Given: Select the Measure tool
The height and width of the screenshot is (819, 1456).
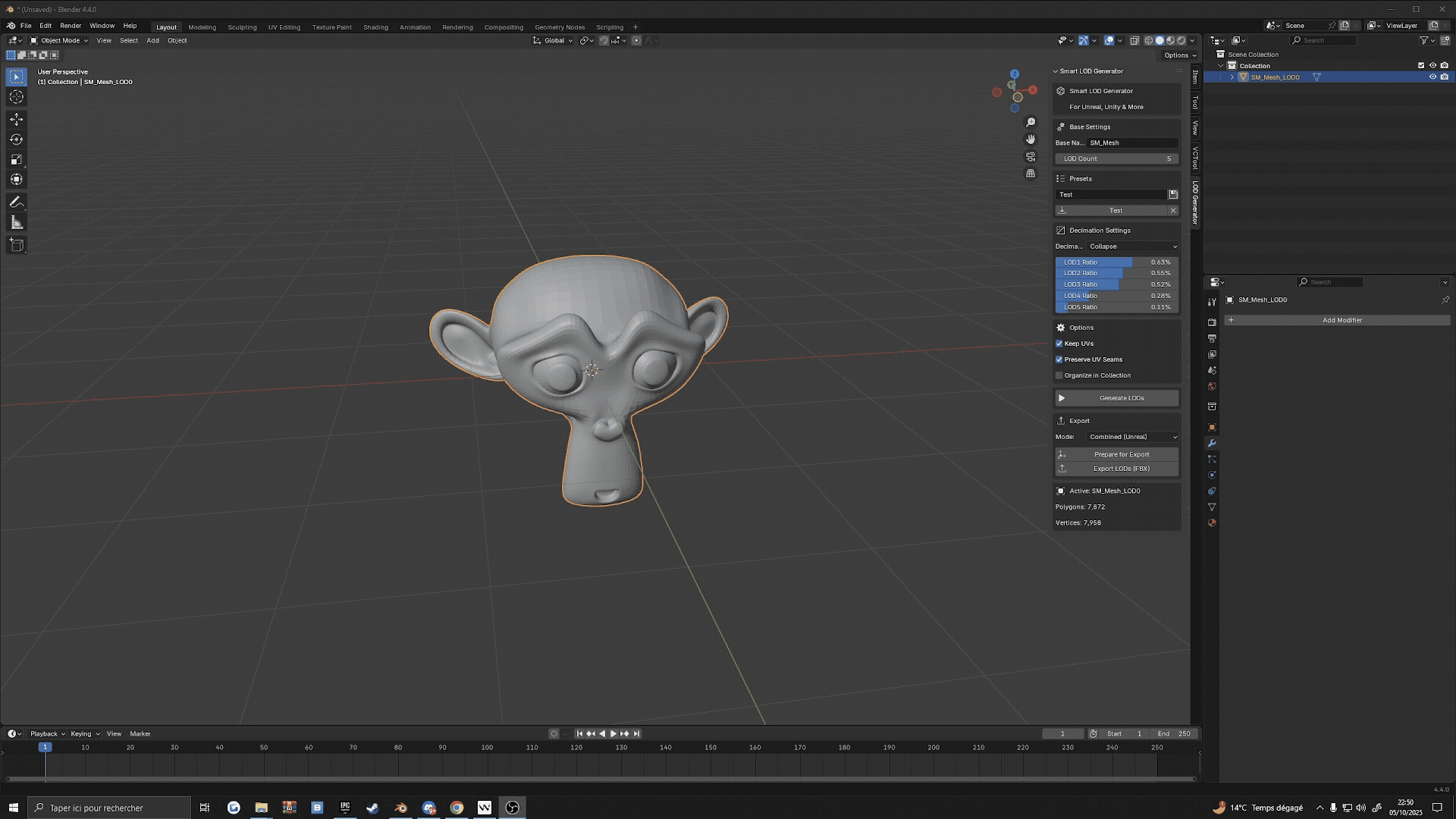Looking at the screenshot, I should (x=16, y=223).
